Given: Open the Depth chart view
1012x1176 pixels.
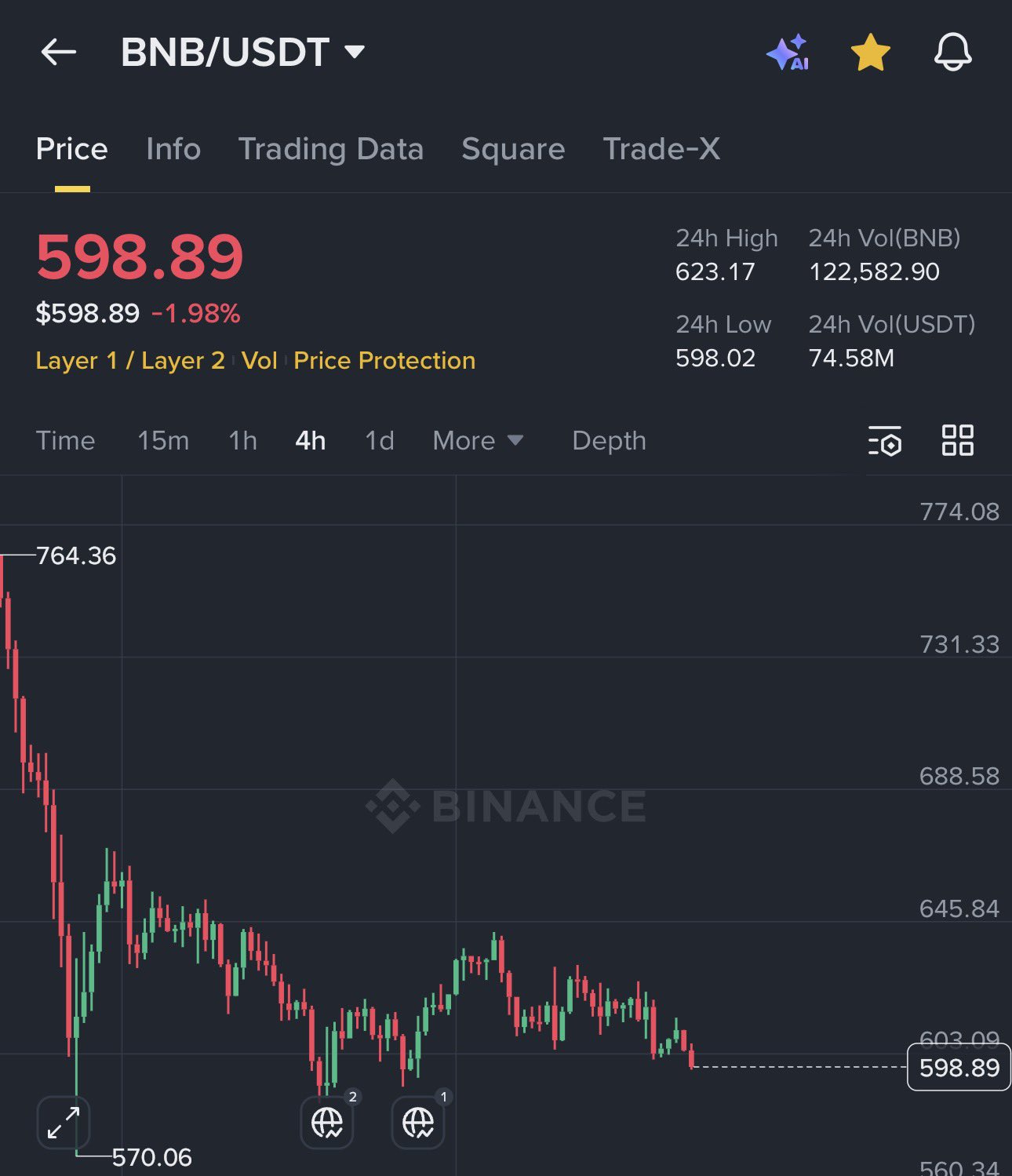Looking at the screenshot, I should pos(609,441).
